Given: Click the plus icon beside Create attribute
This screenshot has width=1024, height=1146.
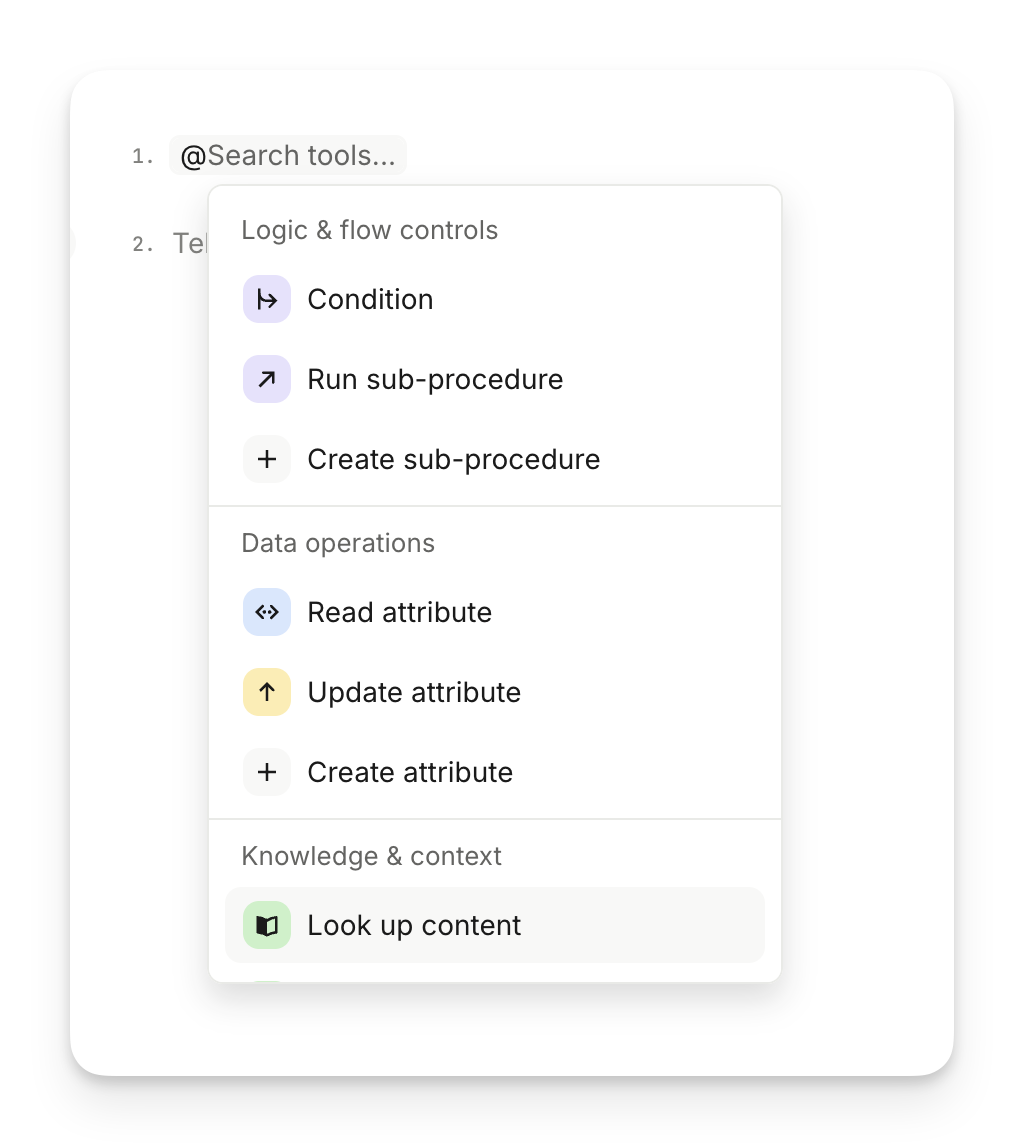Looking at the screenshot, I should click(x=267, y=772).
